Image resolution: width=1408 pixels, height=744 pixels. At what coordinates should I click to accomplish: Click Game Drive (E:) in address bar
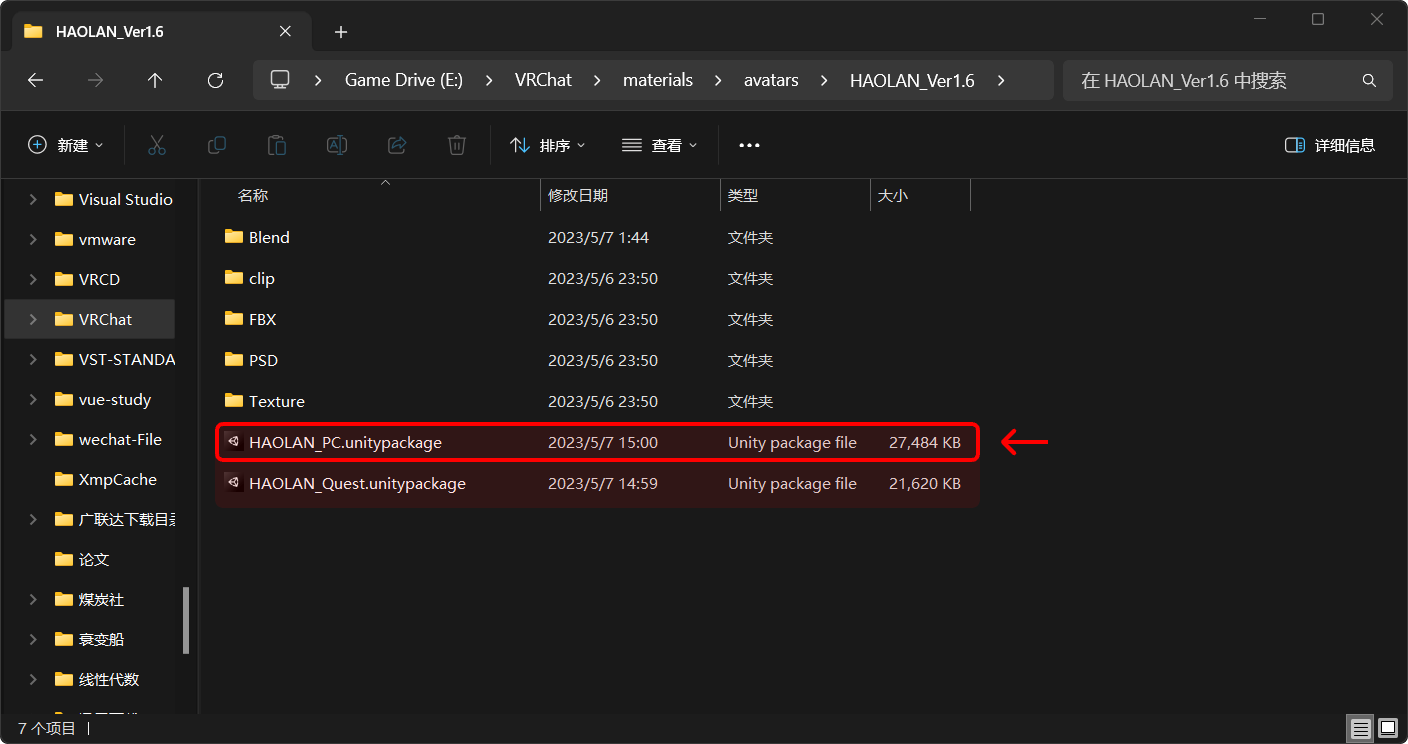coord(404,80)
